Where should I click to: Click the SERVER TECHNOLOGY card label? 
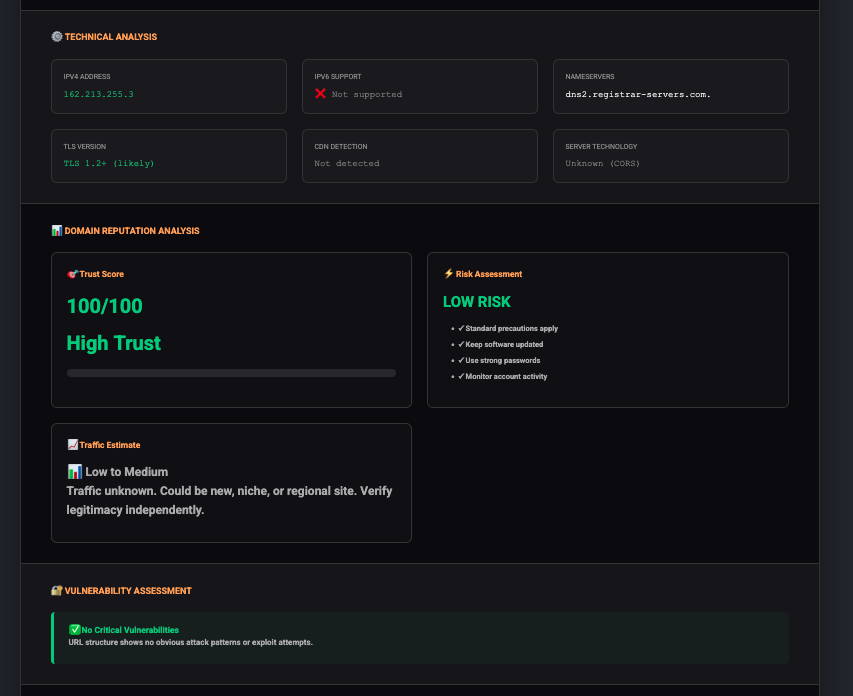[x=601, y=146]
